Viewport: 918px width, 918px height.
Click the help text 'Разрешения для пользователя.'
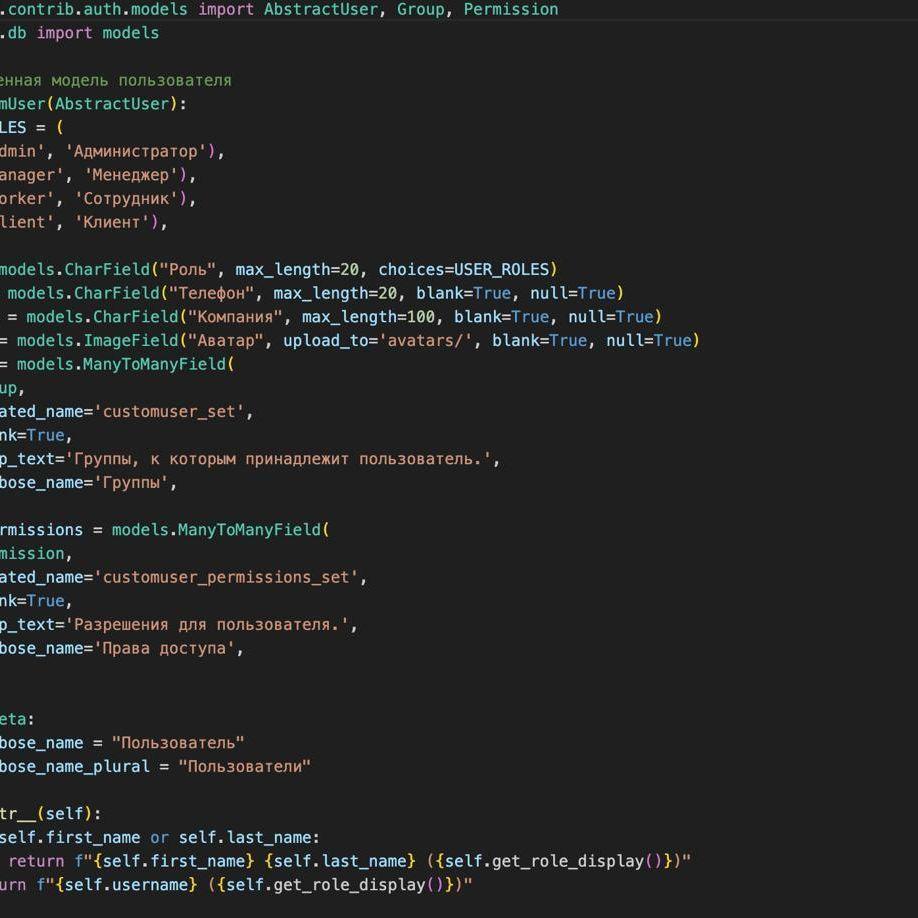pos(207,625)
